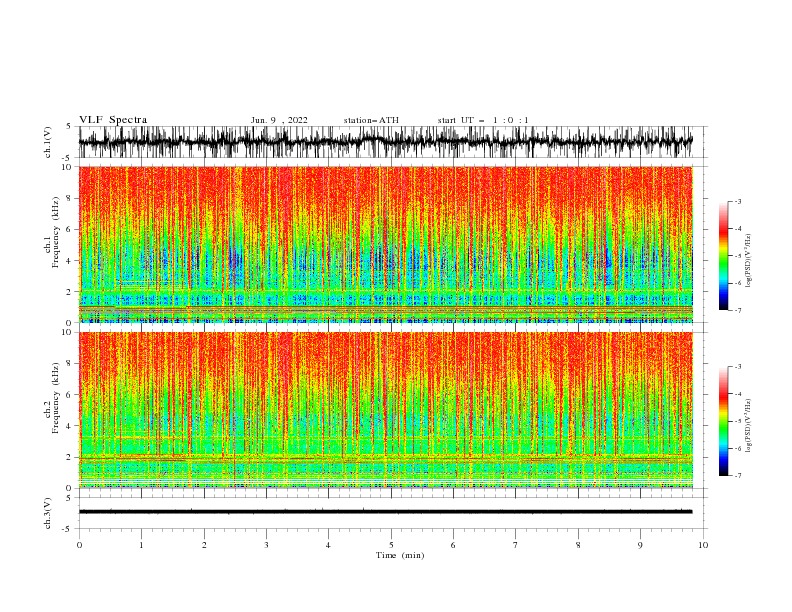Click time axis tick label '2'

(204, 545)
